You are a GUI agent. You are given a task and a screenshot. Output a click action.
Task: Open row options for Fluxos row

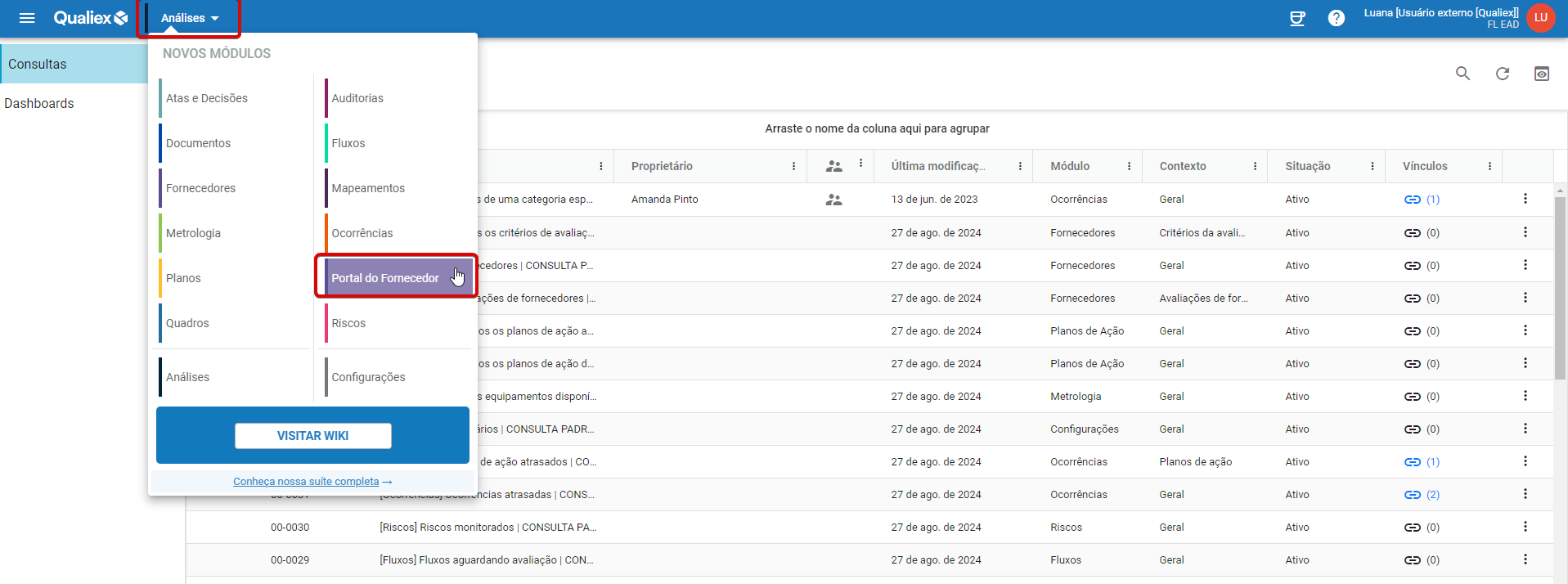[x=1525, y=559]
